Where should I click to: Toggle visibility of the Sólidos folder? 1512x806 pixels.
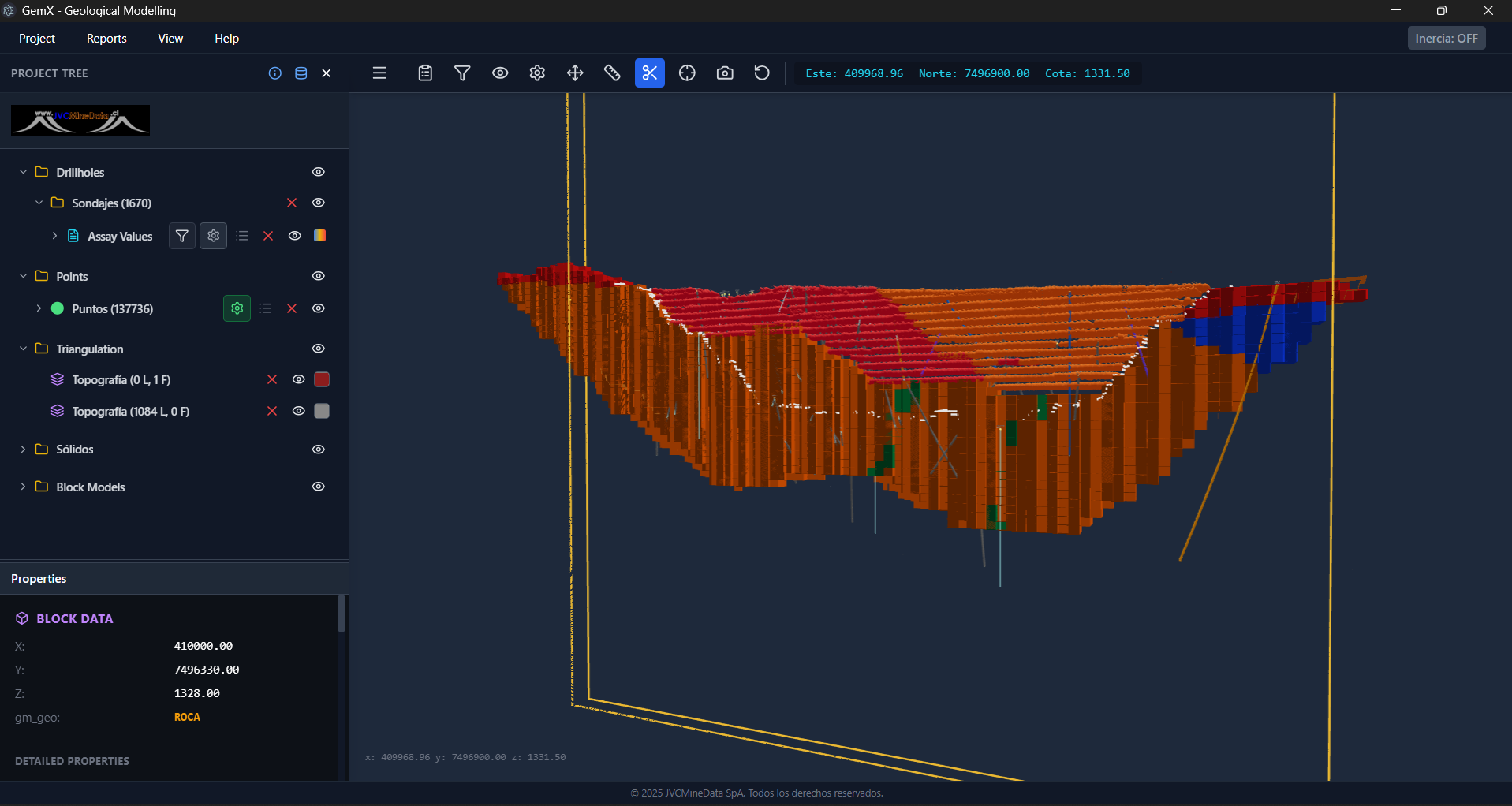(319, 450)
